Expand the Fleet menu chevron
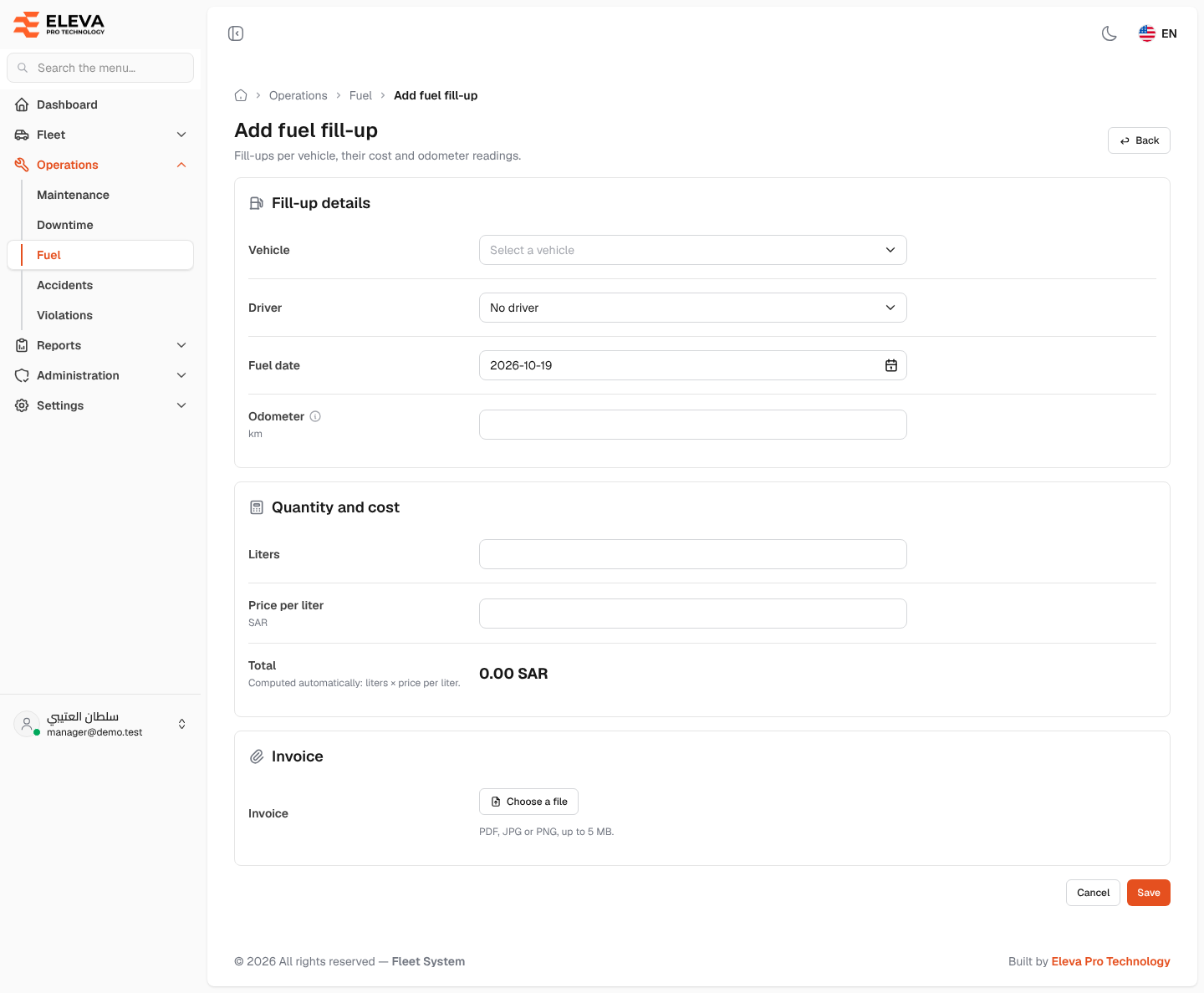The width and height of the screenshot is (1204, 993). pos(181,135)
